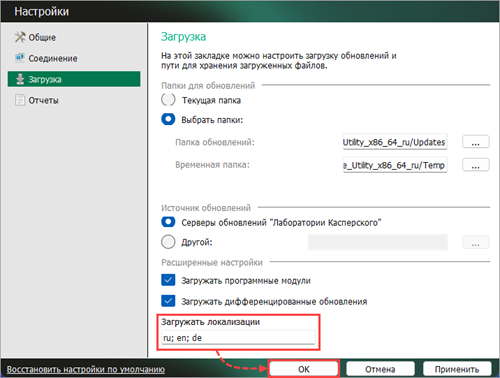Click the Папка обновлений path field
This screenshot has width=500, height=378.
point(395,142)
